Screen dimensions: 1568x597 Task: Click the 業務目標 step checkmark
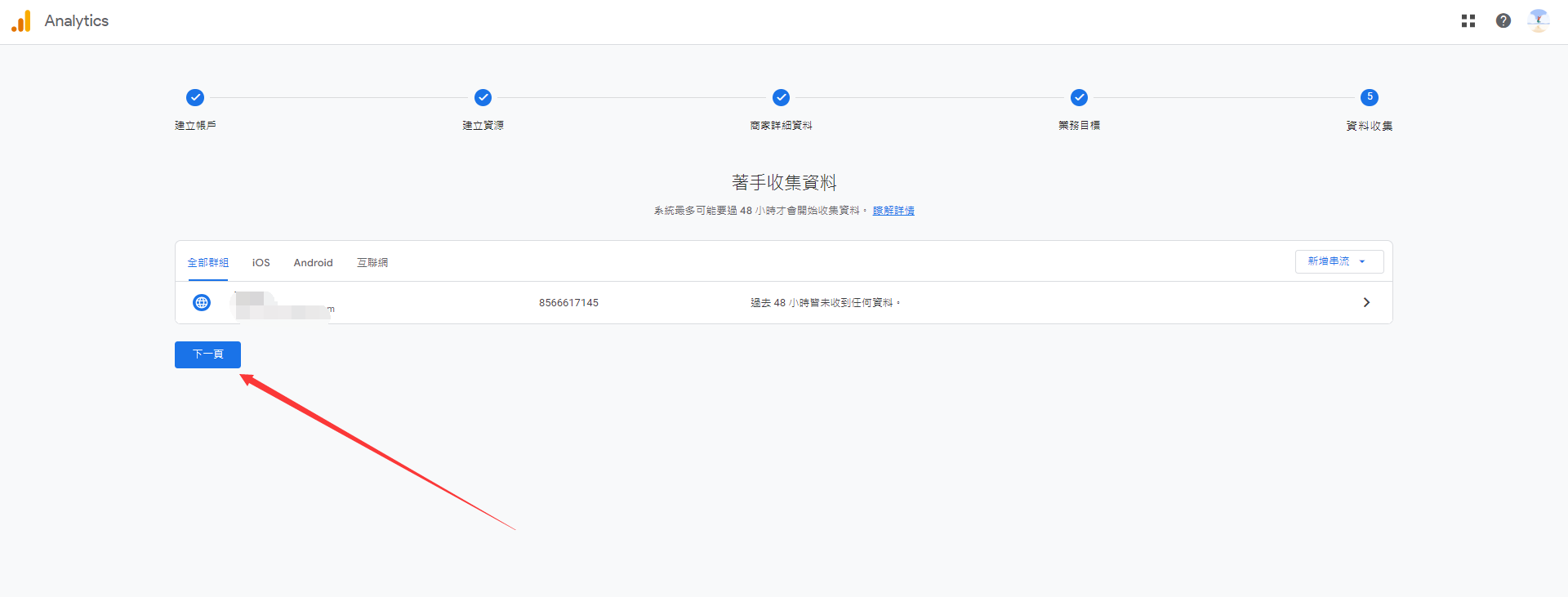(x=1079, y=98)
